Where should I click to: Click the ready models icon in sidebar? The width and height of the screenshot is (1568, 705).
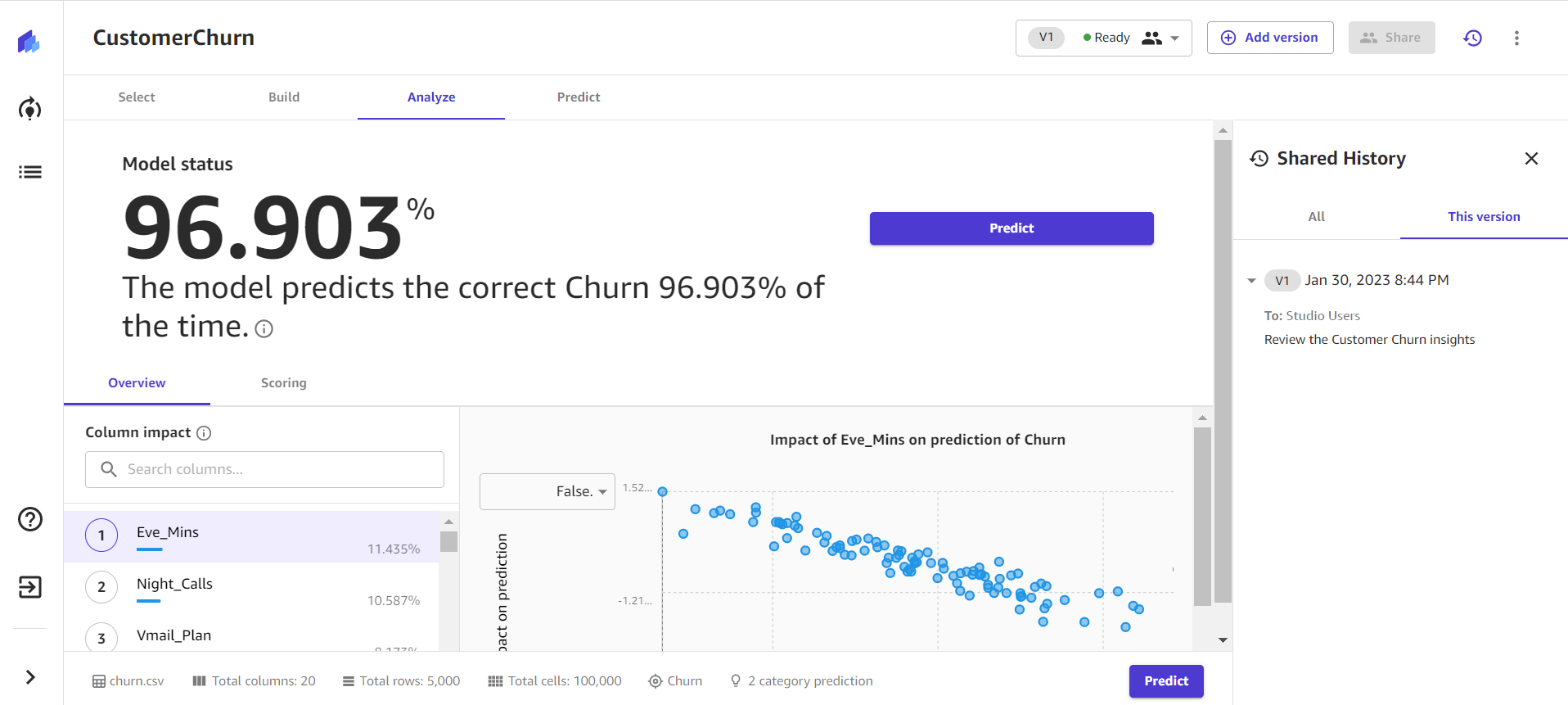pos(30,109)
